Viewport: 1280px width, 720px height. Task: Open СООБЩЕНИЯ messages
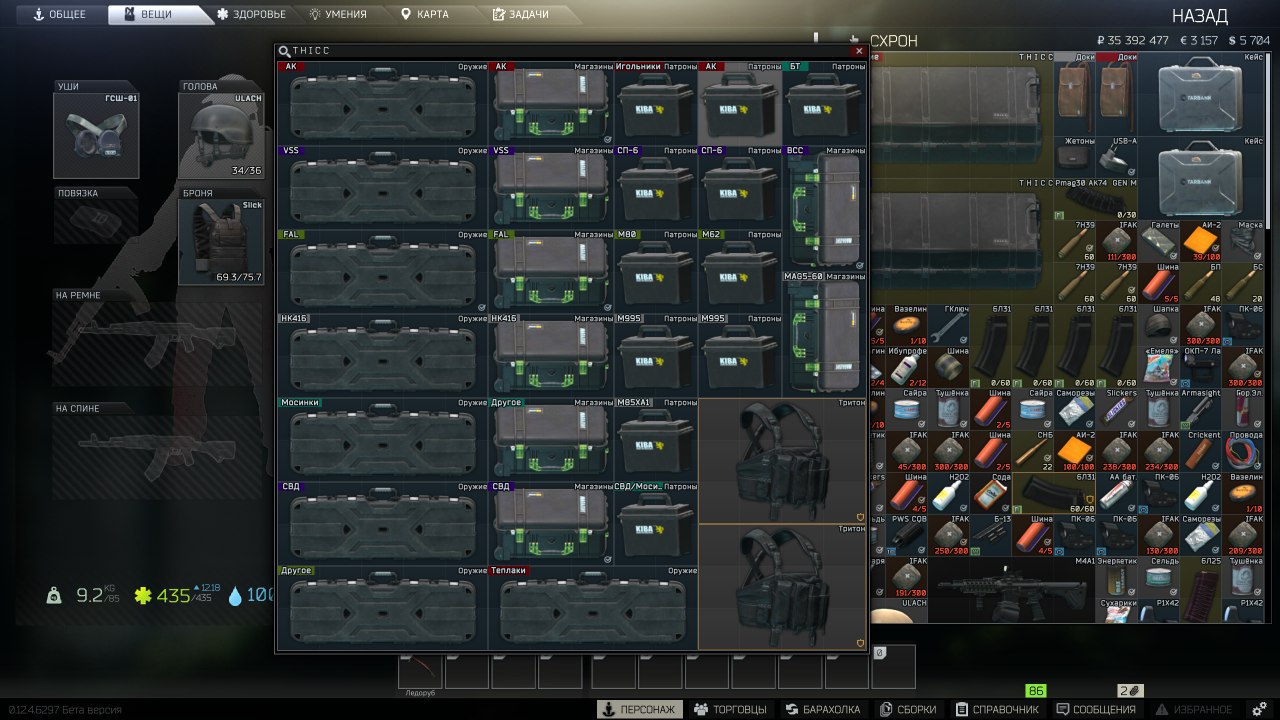(x=1098, y=709)
